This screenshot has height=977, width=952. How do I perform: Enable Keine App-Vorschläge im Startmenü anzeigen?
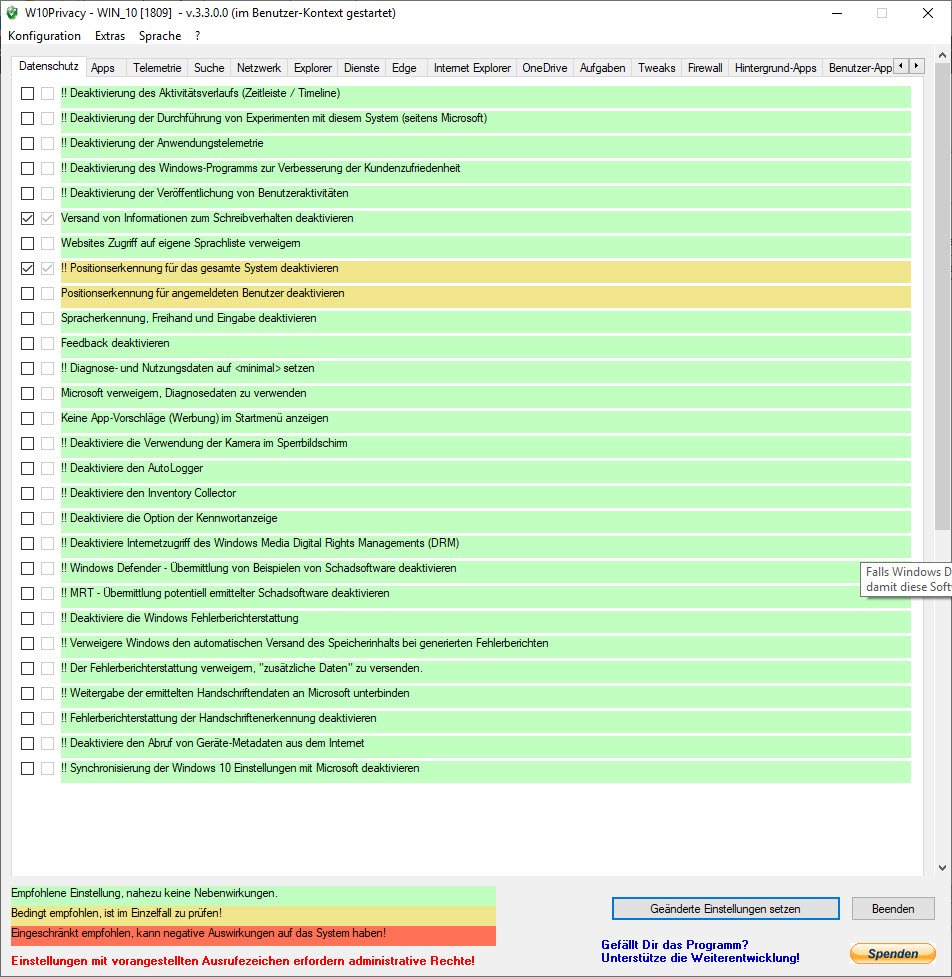[27, 418]
